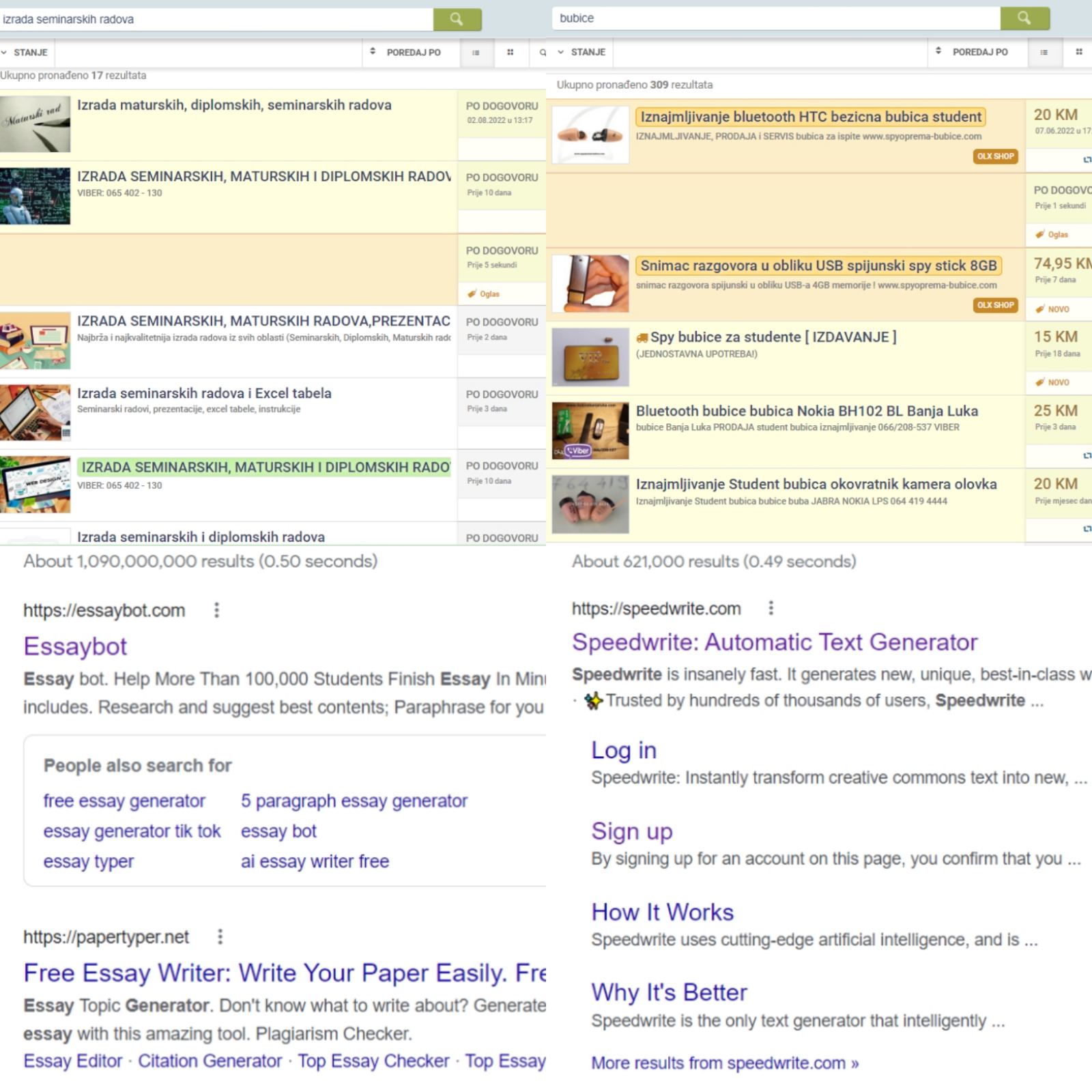1092x1092 pixels.
Task: Click Speedwrite 'Log in' sitelink
Action: click(x=624, y=750)
